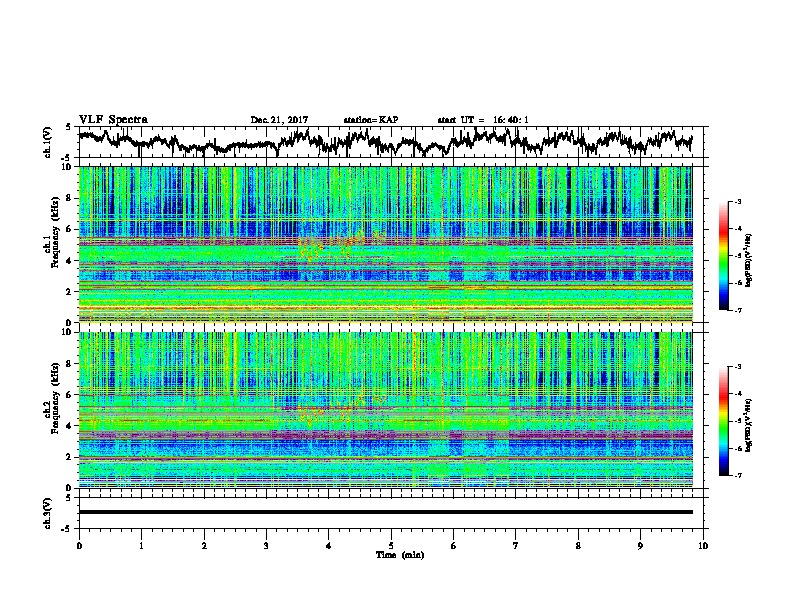Click the 'ch.1(V)' axis label at top
The image size is (792, 612).
click(48, 142)
